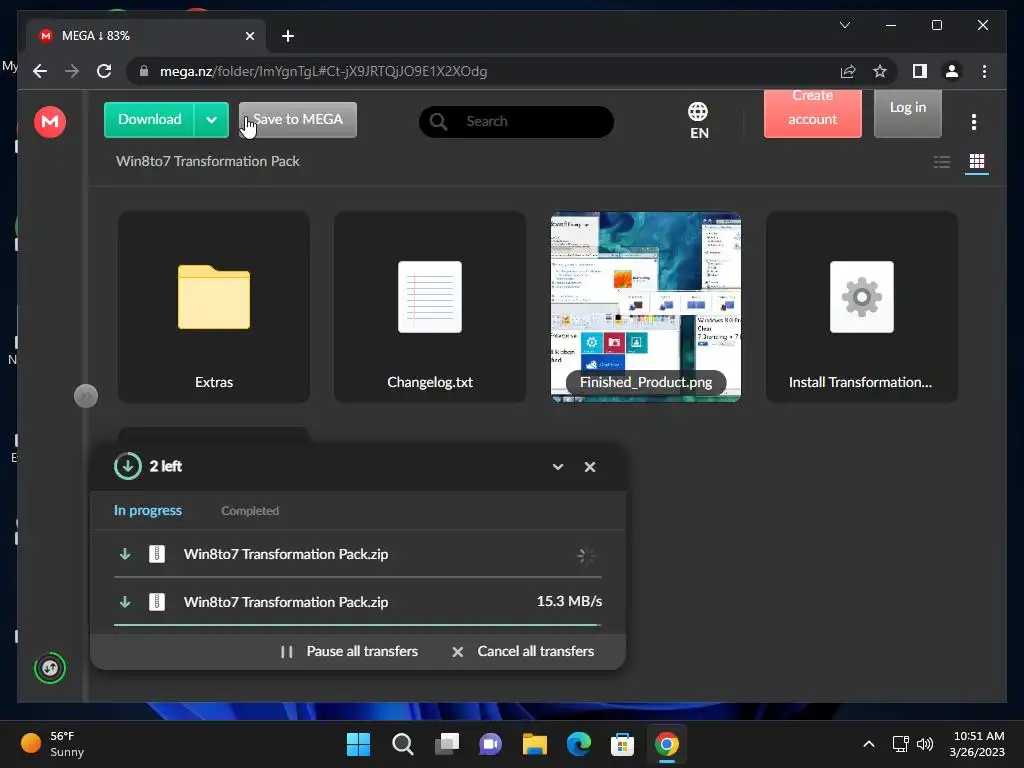Select the MEGA 83% tab
This screenshot has width=1024, height=768.
click(147, 36)
